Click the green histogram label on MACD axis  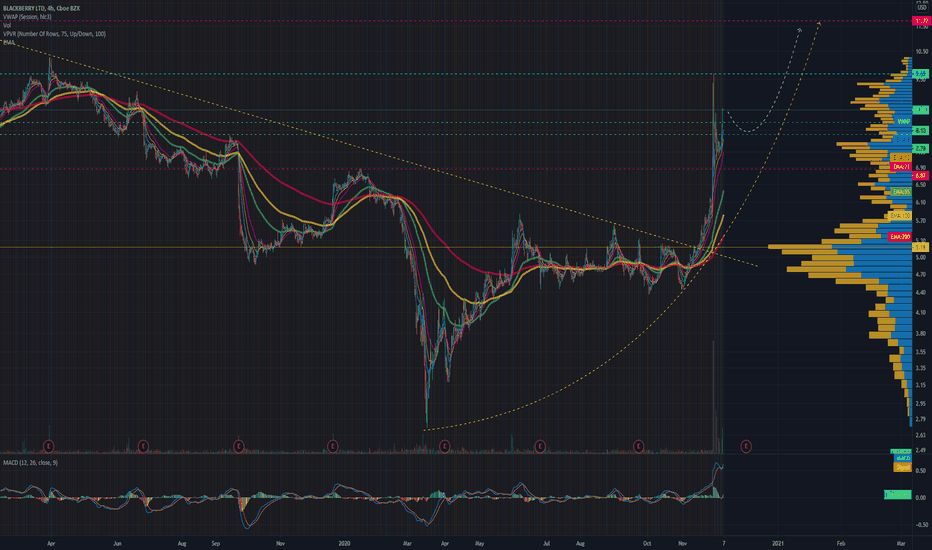click(x=898, y=495)
